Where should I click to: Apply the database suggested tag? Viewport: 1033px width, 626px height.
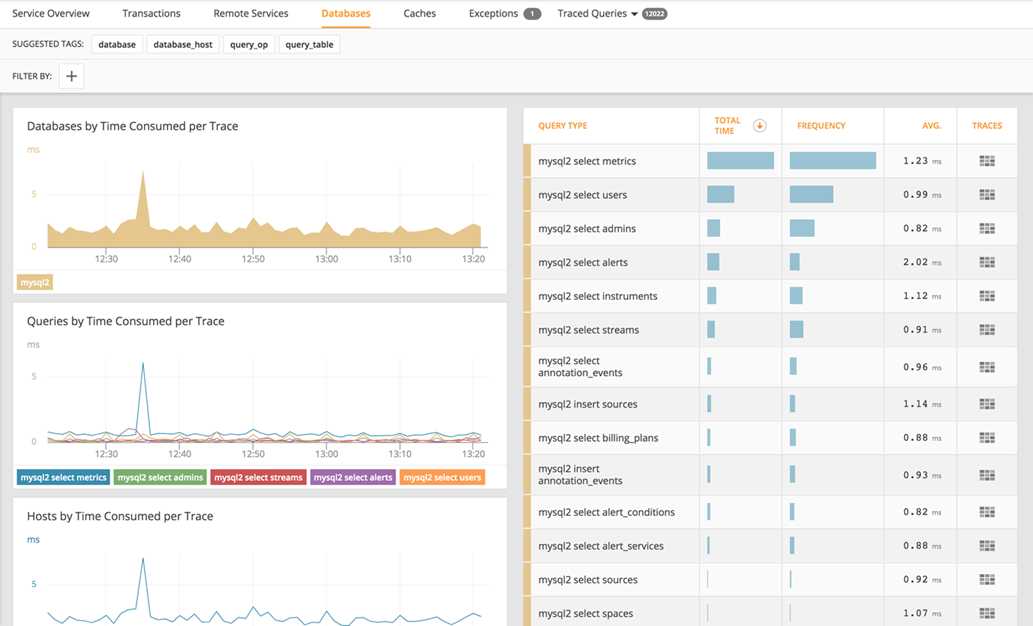click(117, 45)
